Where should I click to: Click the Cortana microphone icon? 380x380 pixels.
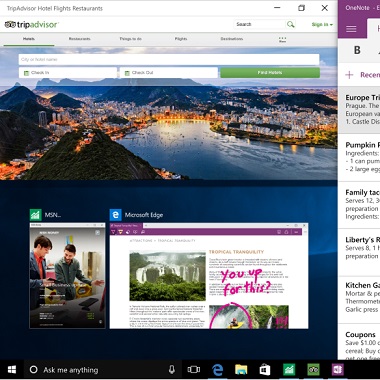[x=172, y=370]
